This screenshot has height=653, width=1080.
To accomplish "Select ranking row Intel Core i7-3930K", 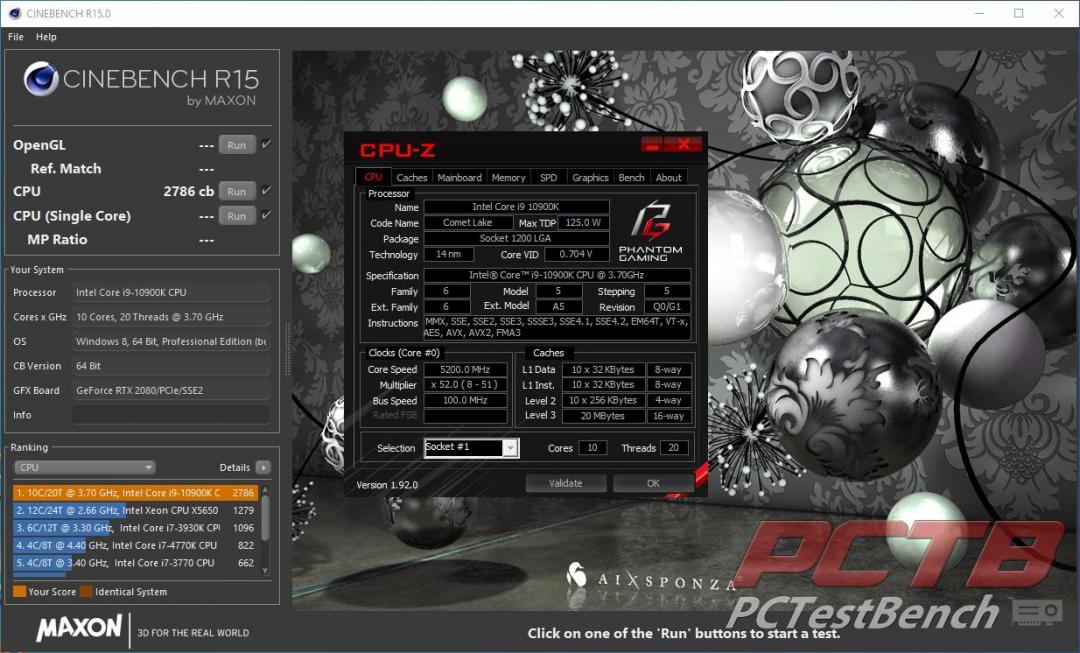I will click(135, 528).
